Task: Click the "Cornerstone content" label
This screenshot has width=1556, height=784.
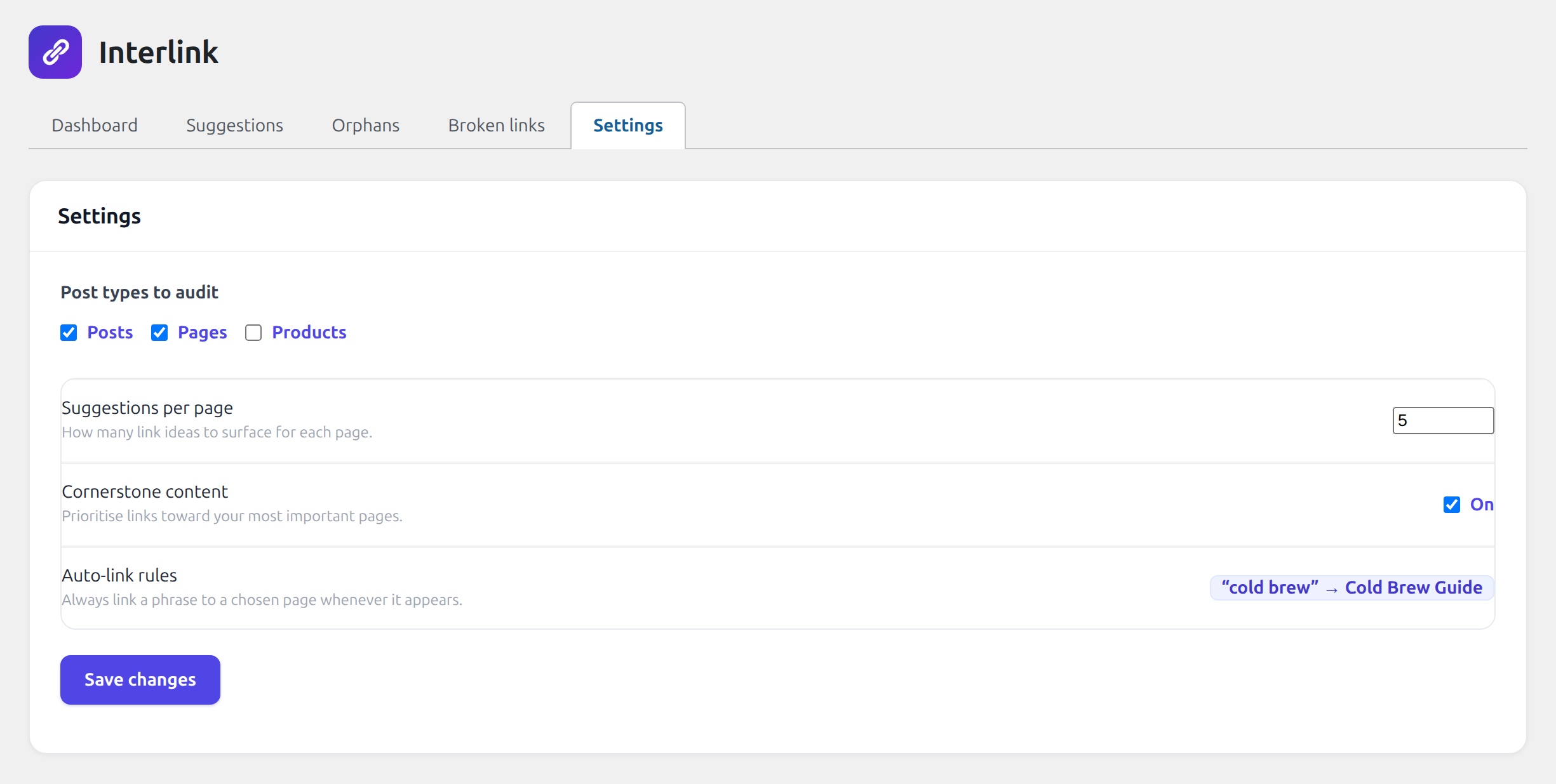Action: 145,491
